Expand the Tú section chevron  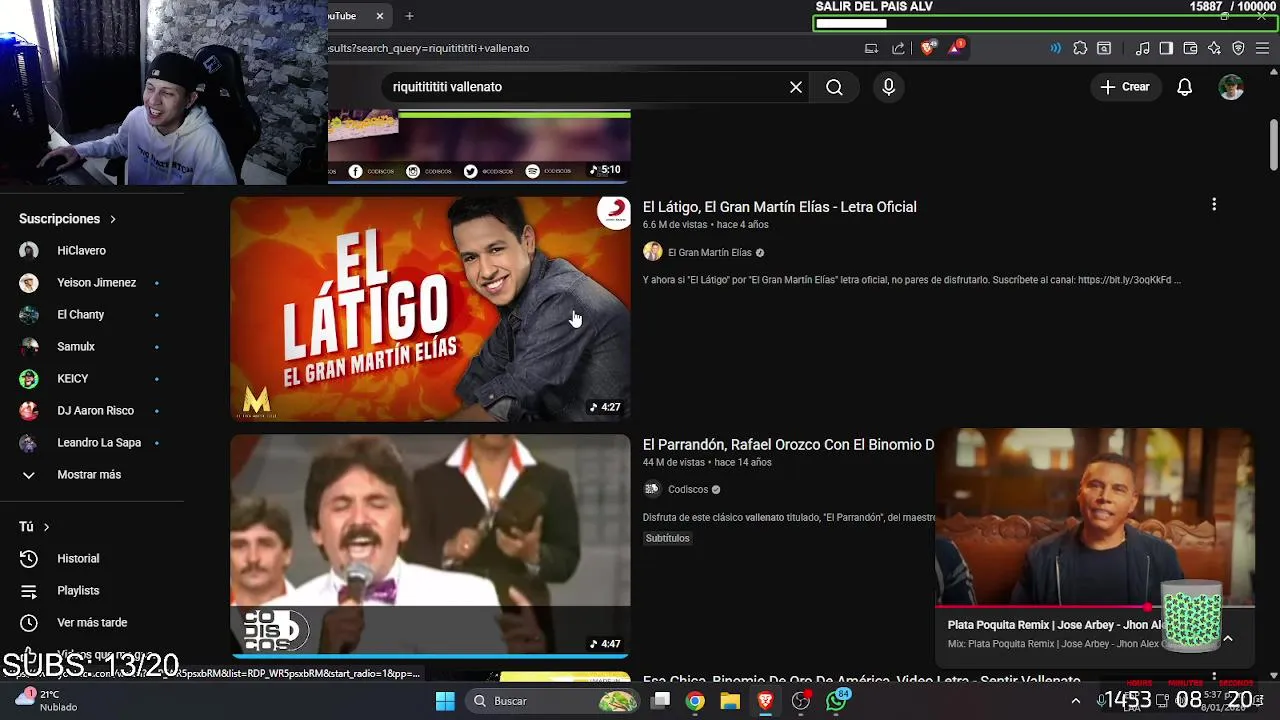click(x=46, y=527)
